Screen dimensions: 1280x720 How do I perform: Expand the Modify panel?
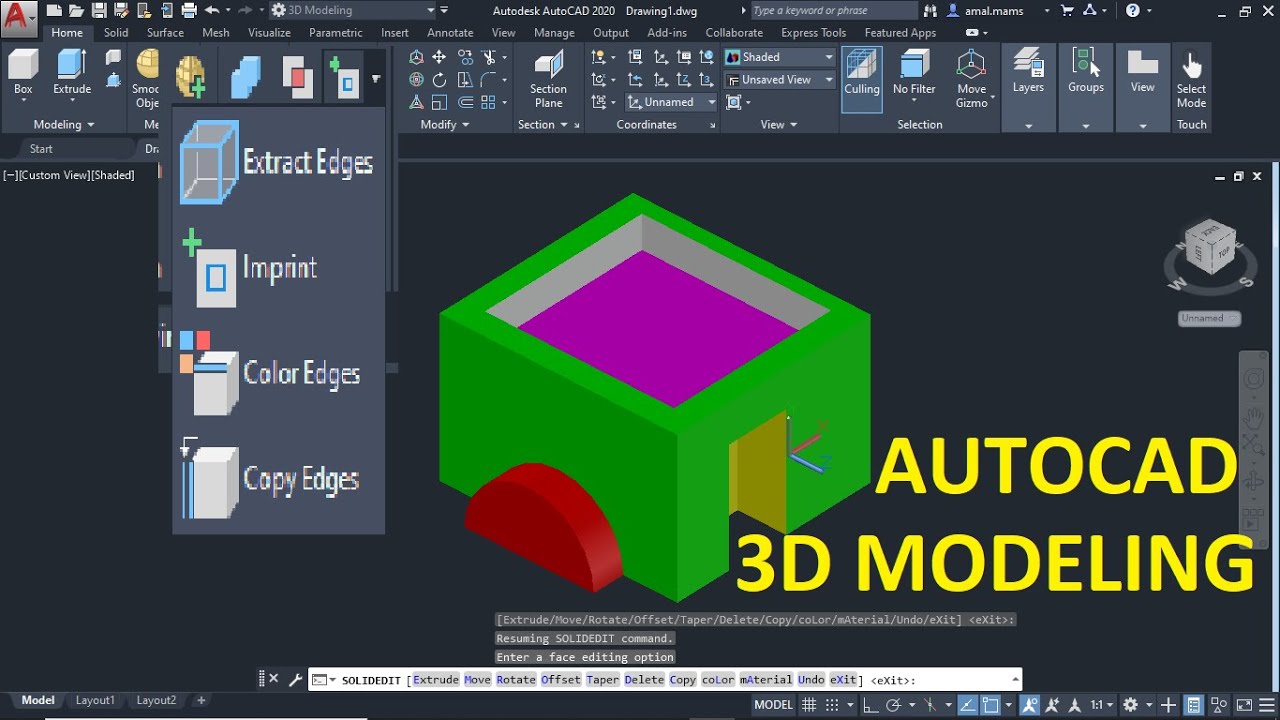(x=444, y=125)
